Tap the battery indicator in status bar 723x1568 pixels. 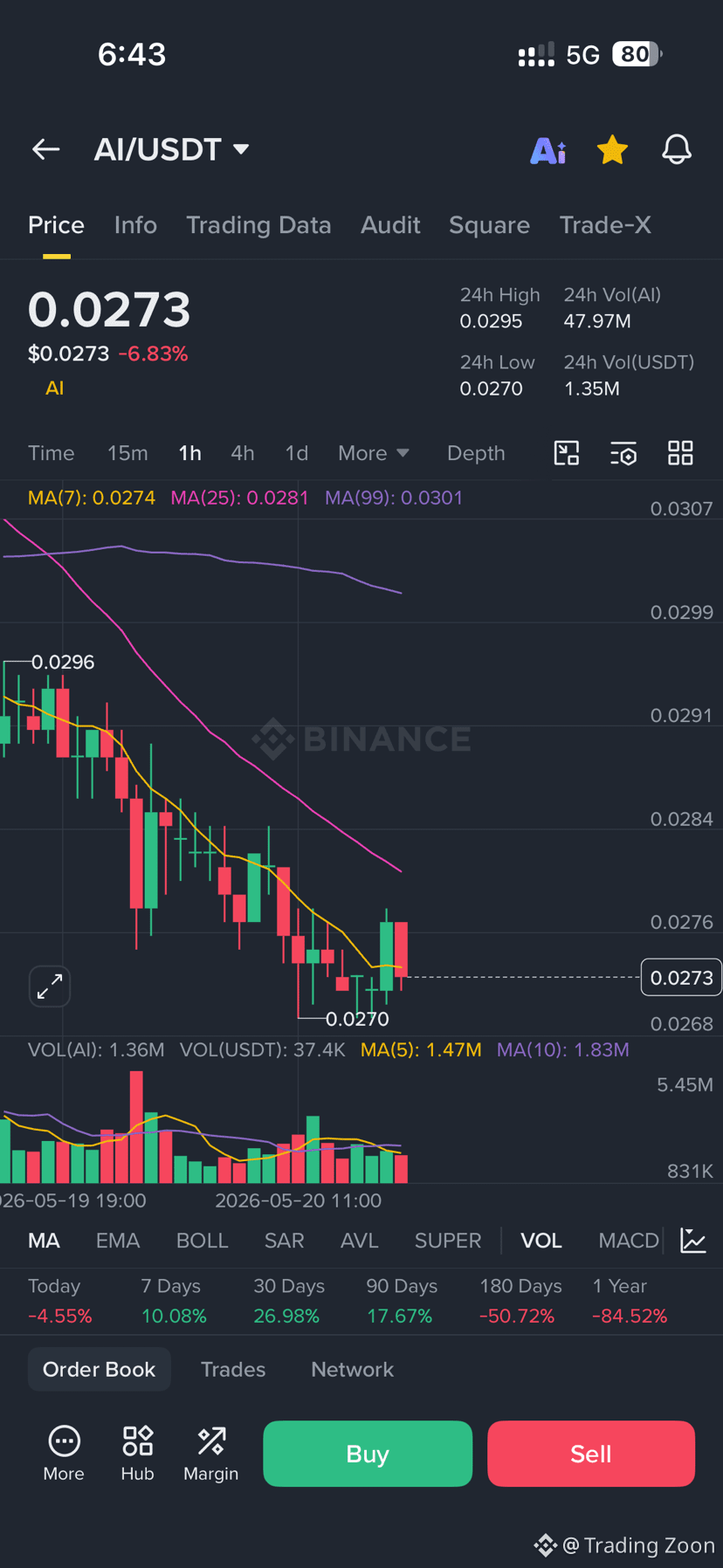coord(637,54)
